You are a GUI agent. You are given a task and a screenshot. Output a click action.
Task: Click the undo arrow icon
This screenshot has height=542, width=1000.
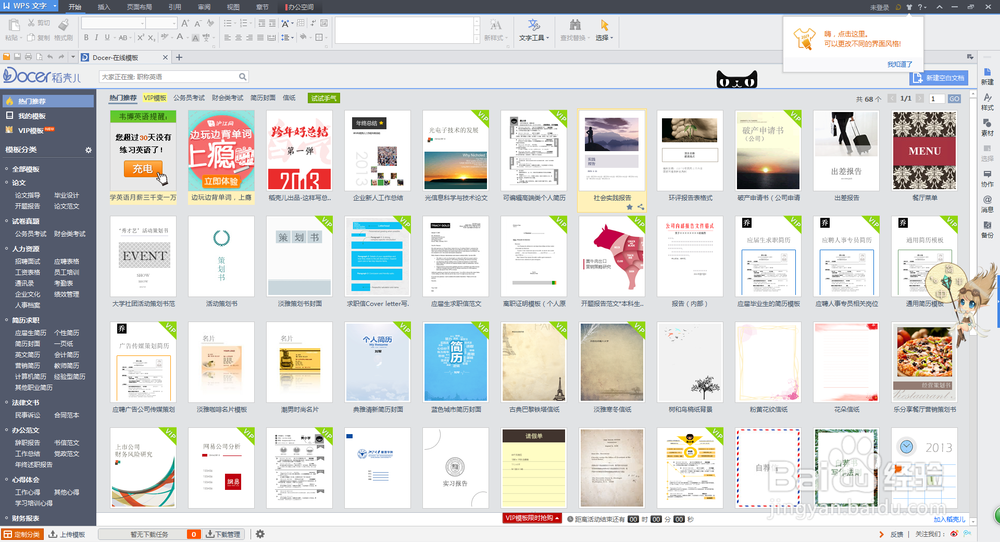50,57
